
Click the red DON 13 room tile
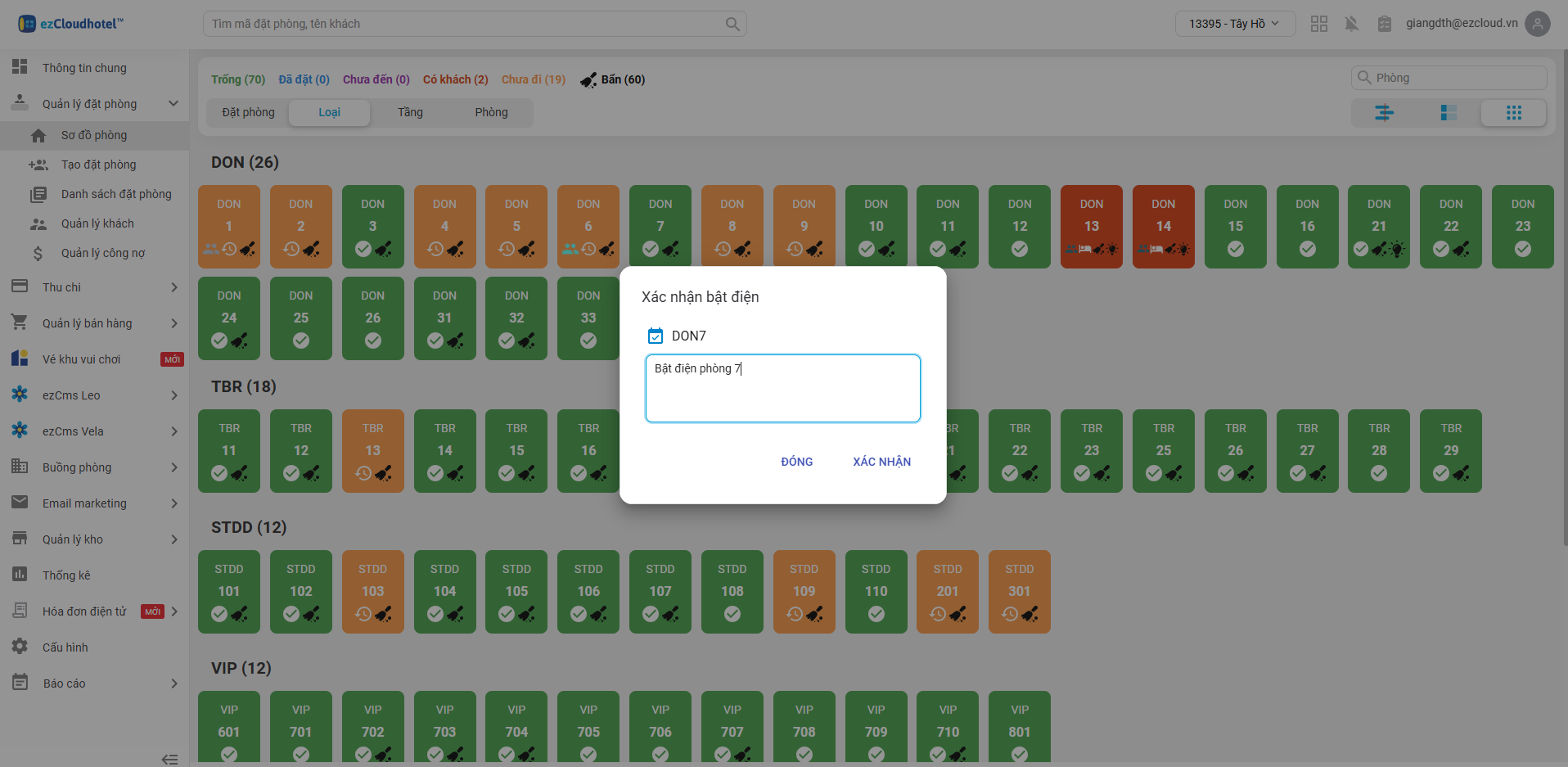tap(1091, 227)
